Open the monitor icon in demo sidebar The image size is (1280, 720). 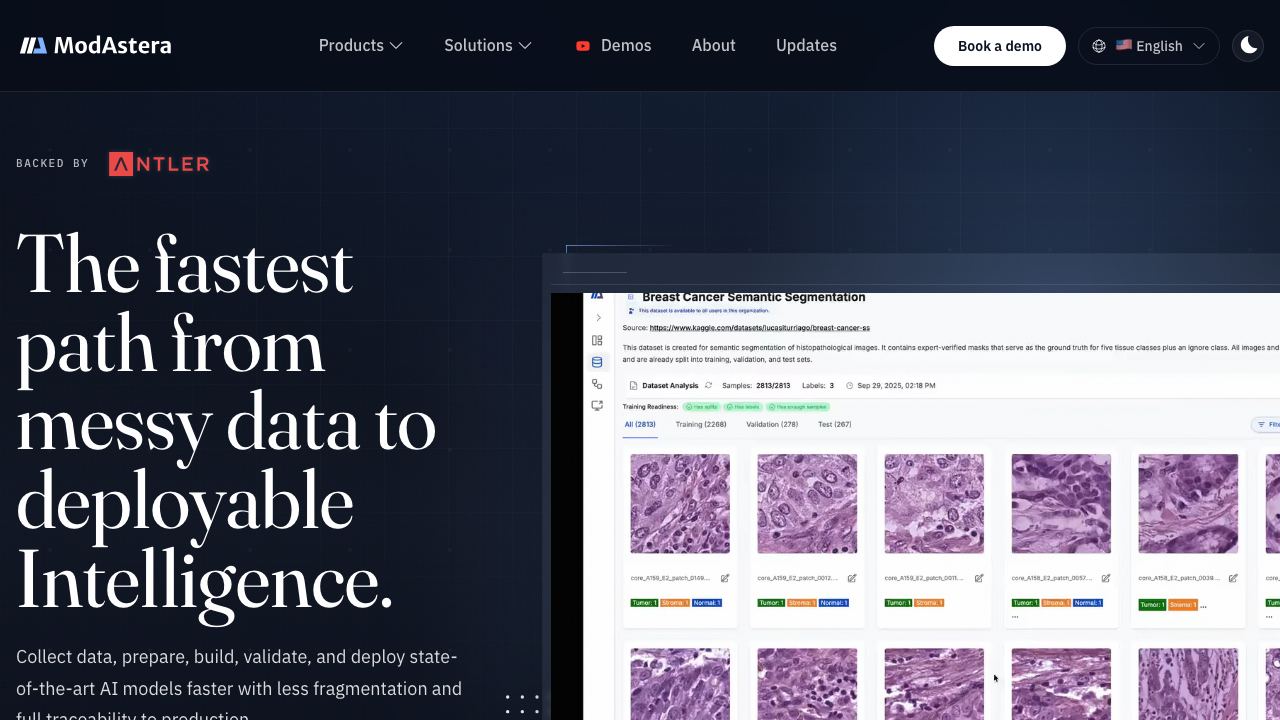point(597,406)
